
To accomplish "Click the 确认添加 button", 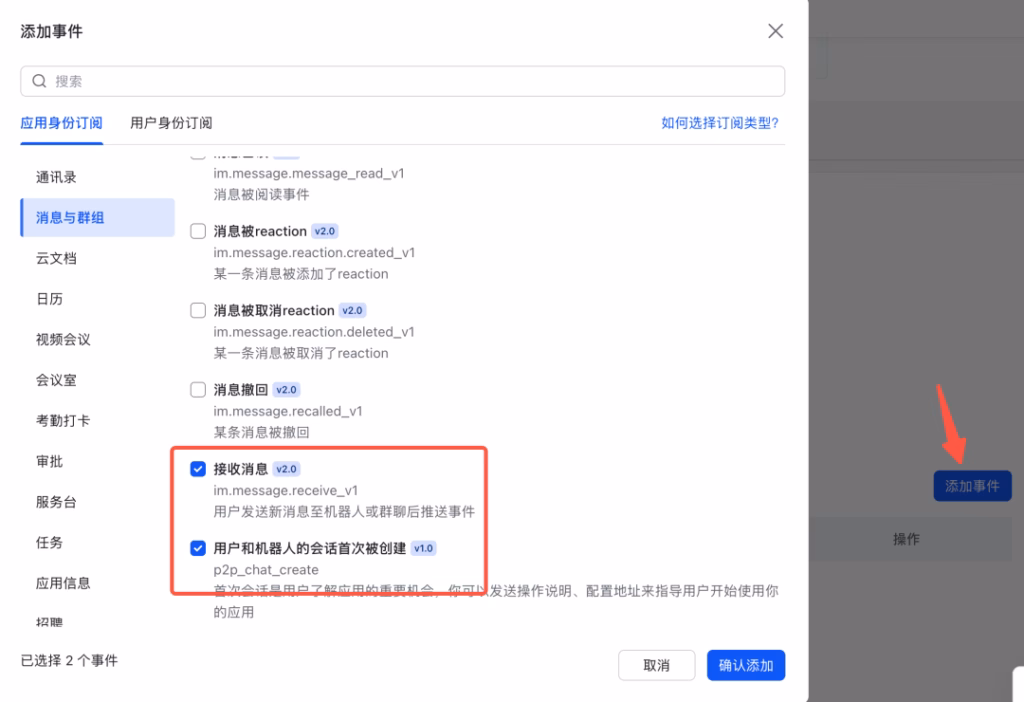I will click(x=746, y=665).
